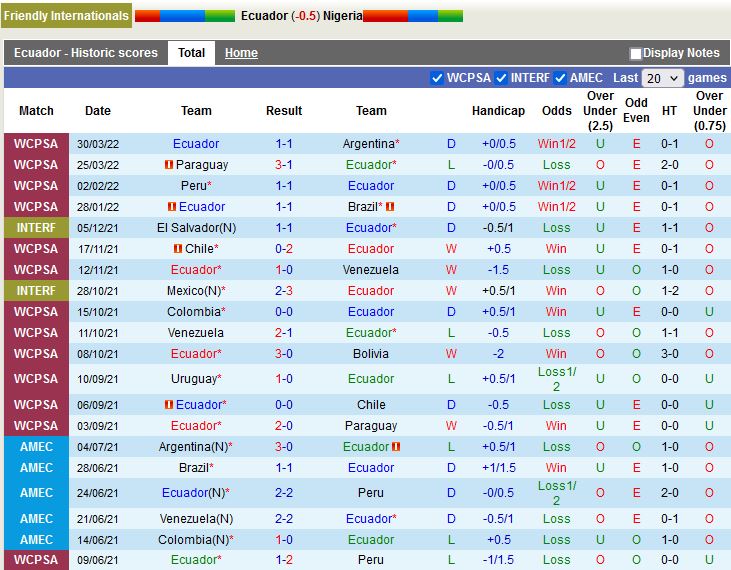Toggle the WCPSA filter checkbox
The height and width of the screenshot is (570, 731).
(x=437, y=78)
